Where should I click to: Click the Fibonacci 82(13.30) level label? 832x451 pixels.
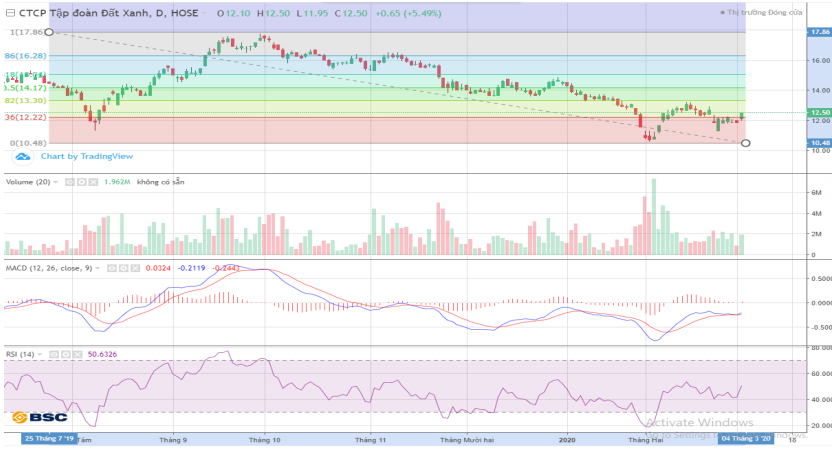click(25, 100)
